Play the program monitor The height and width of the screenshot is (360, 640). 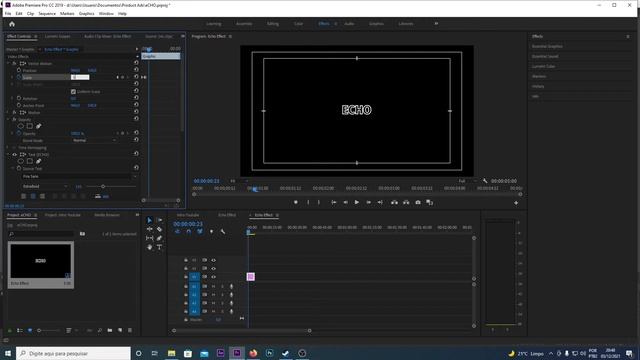356,202
